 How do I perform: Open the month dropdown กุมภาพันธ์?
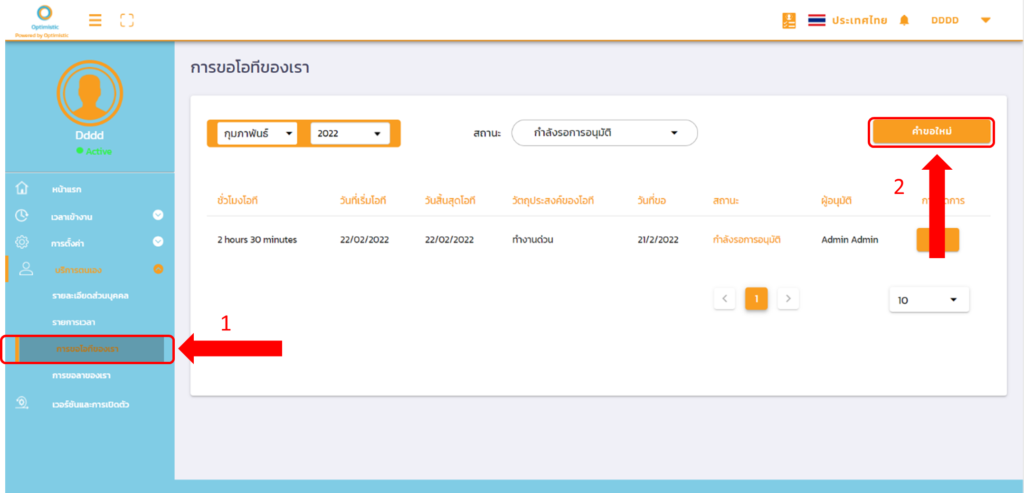pyautogui.click(x=257, y=133)
